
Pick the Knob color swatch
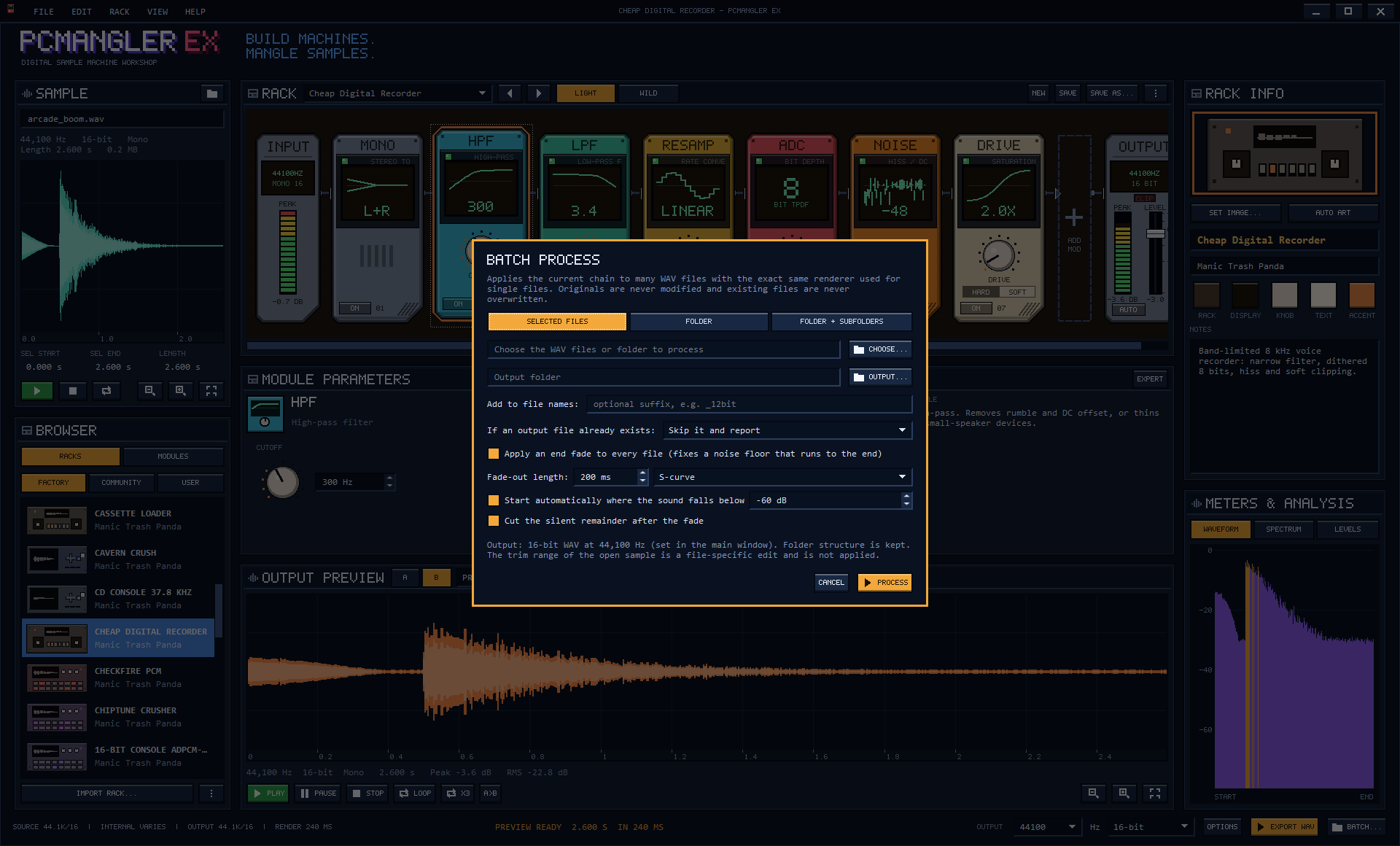click(x=1284, y=296)
